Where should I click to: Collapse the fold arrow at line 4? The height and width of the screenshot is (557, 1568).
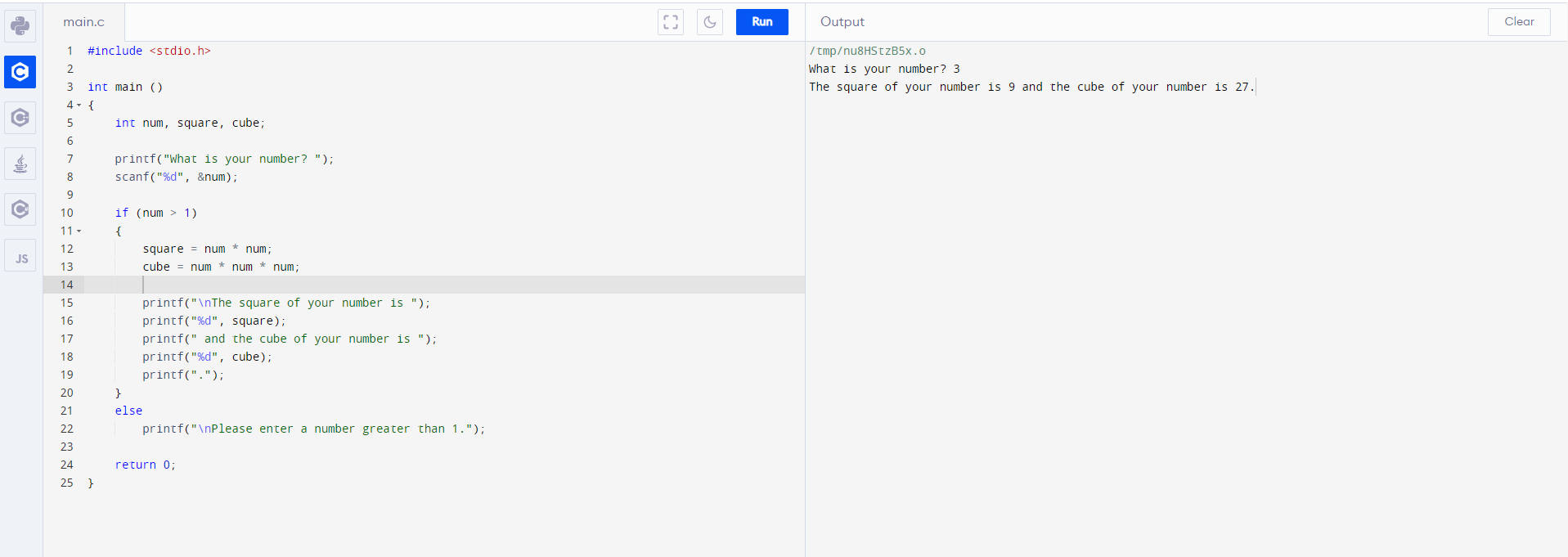pos(79,105)
